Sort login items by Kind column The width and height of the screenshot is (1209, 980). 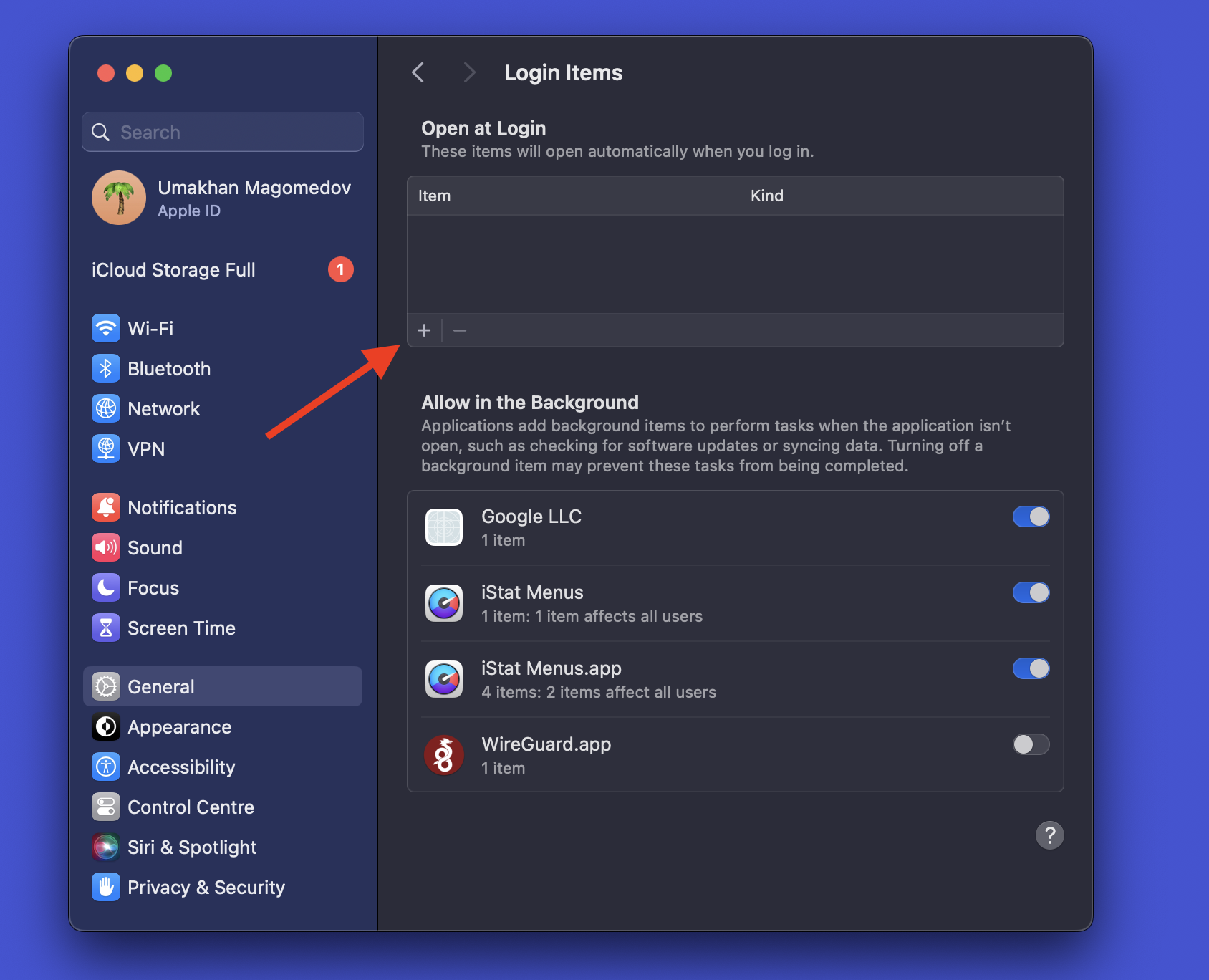click(x=766, y=196)
